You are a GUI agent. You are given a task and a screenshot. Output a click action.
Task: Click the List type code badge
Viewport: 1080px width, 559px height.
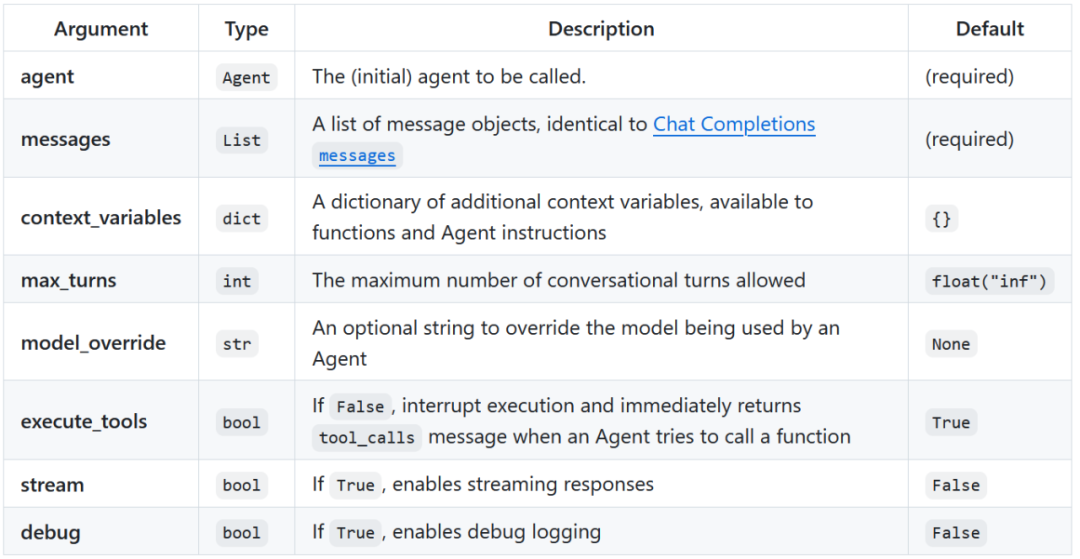click(x=241, y=141)
